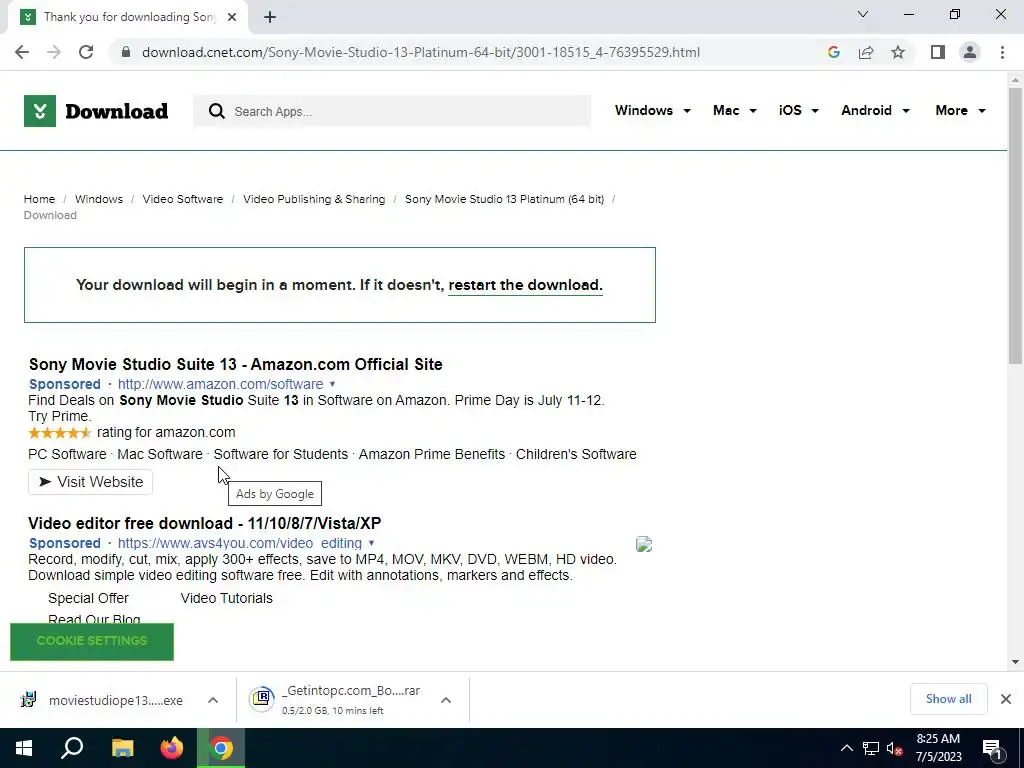Click PC Software ad link

pyautogui.click(x=67, y=455)
